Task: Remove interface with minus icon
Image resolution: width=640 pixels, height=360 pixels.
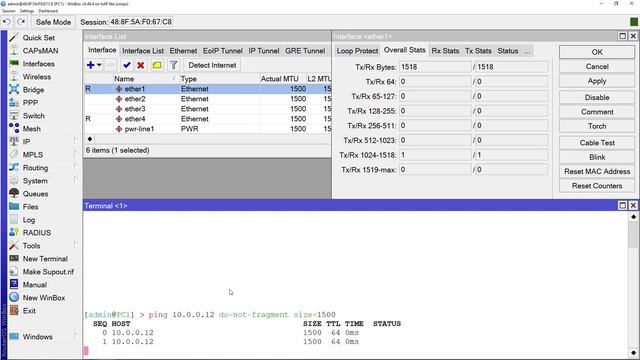Action: [111, 65]
